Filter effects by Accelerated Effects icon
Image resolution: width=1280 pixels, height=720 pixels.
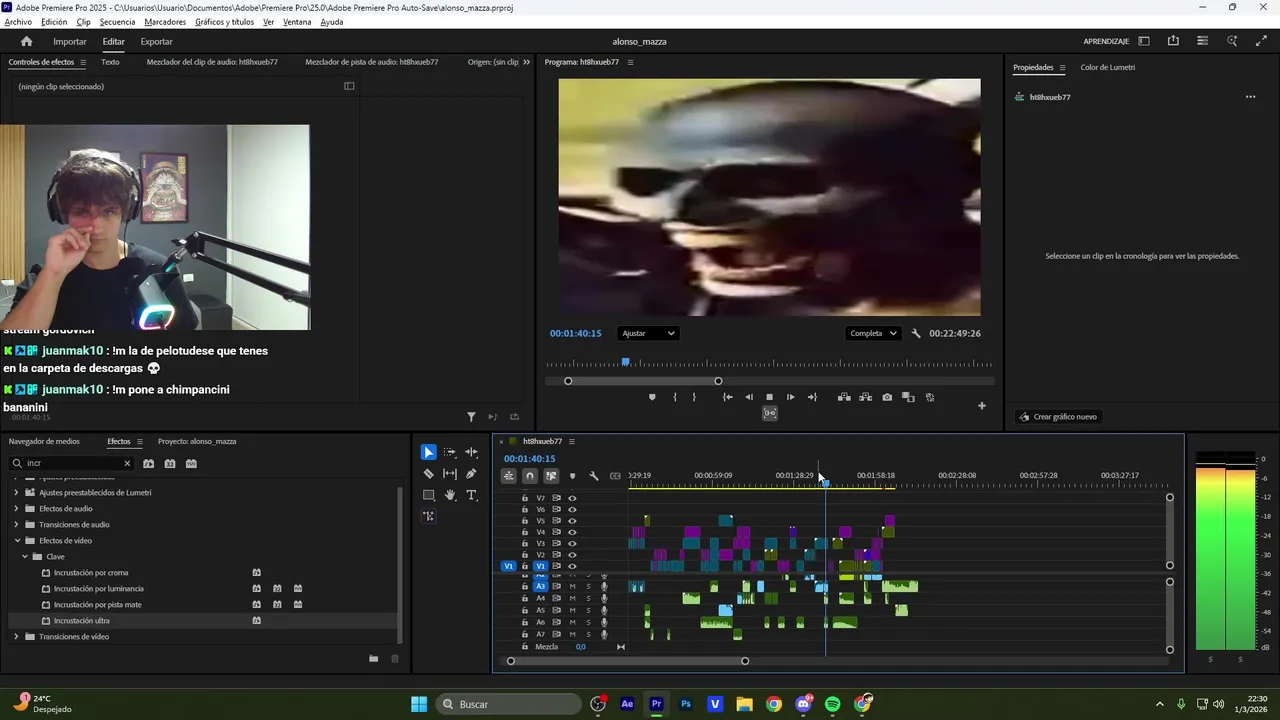(148, 463)
